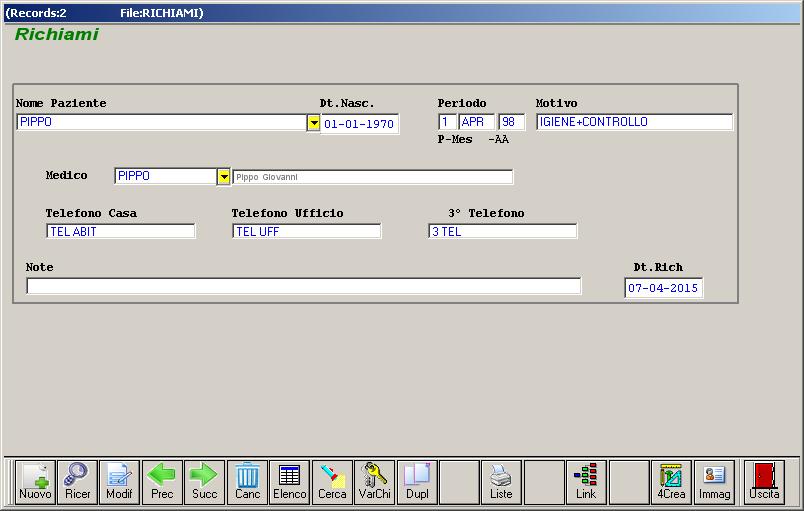804x511 pixels.
Task: Click the Nome Paziente field containing PIPPO
Action: tap(162, 122)
